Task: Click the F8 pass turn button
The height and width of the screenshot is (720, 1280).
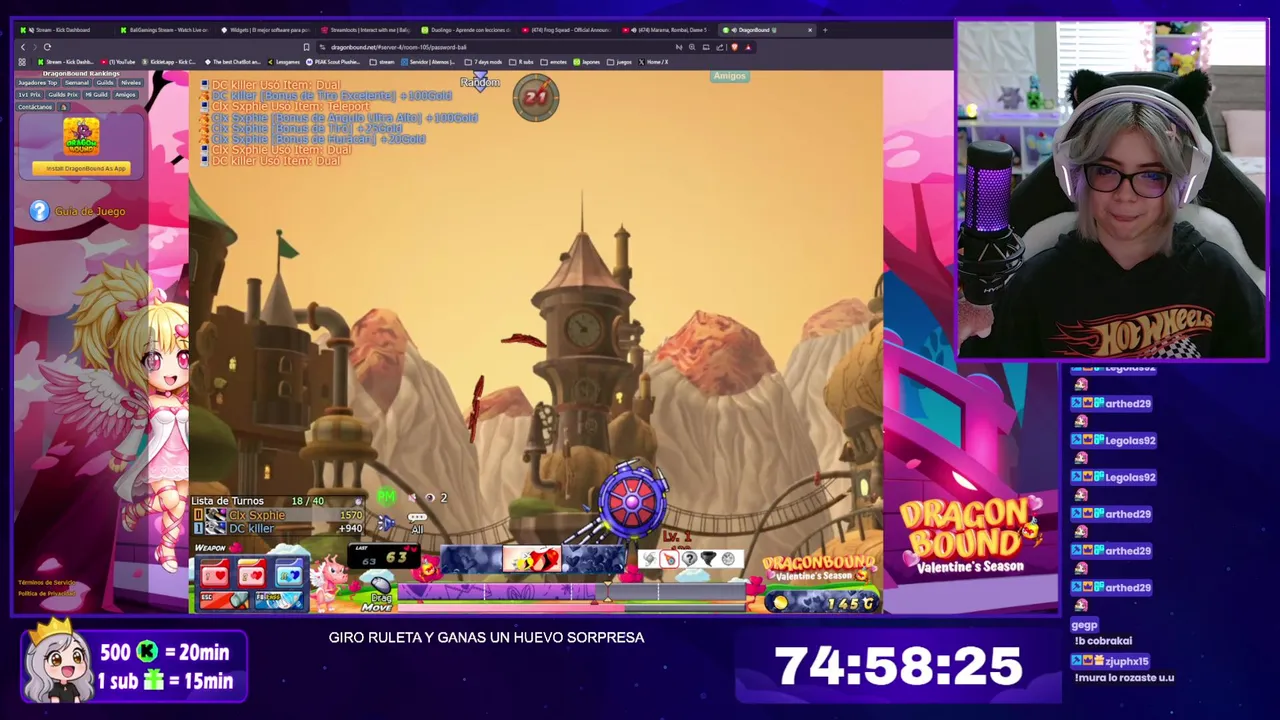Action: tap(279, 600)
